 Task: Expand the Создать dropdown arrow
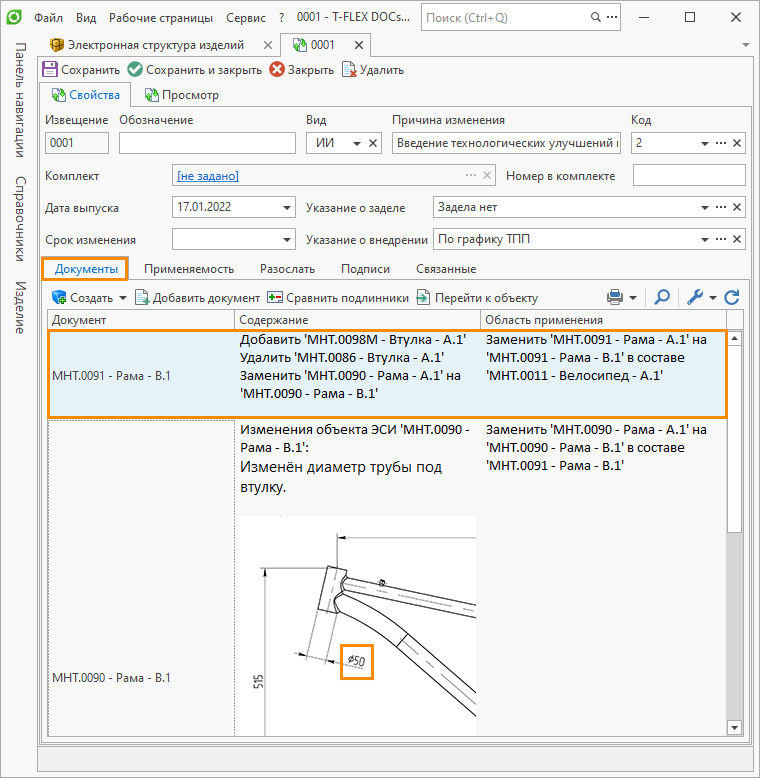(123, 298)
